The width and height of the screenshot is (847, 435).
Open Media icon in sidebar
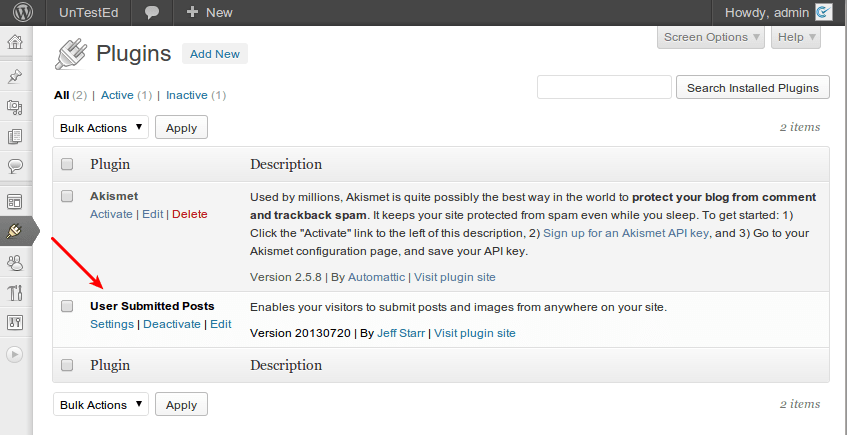(15, 106)
